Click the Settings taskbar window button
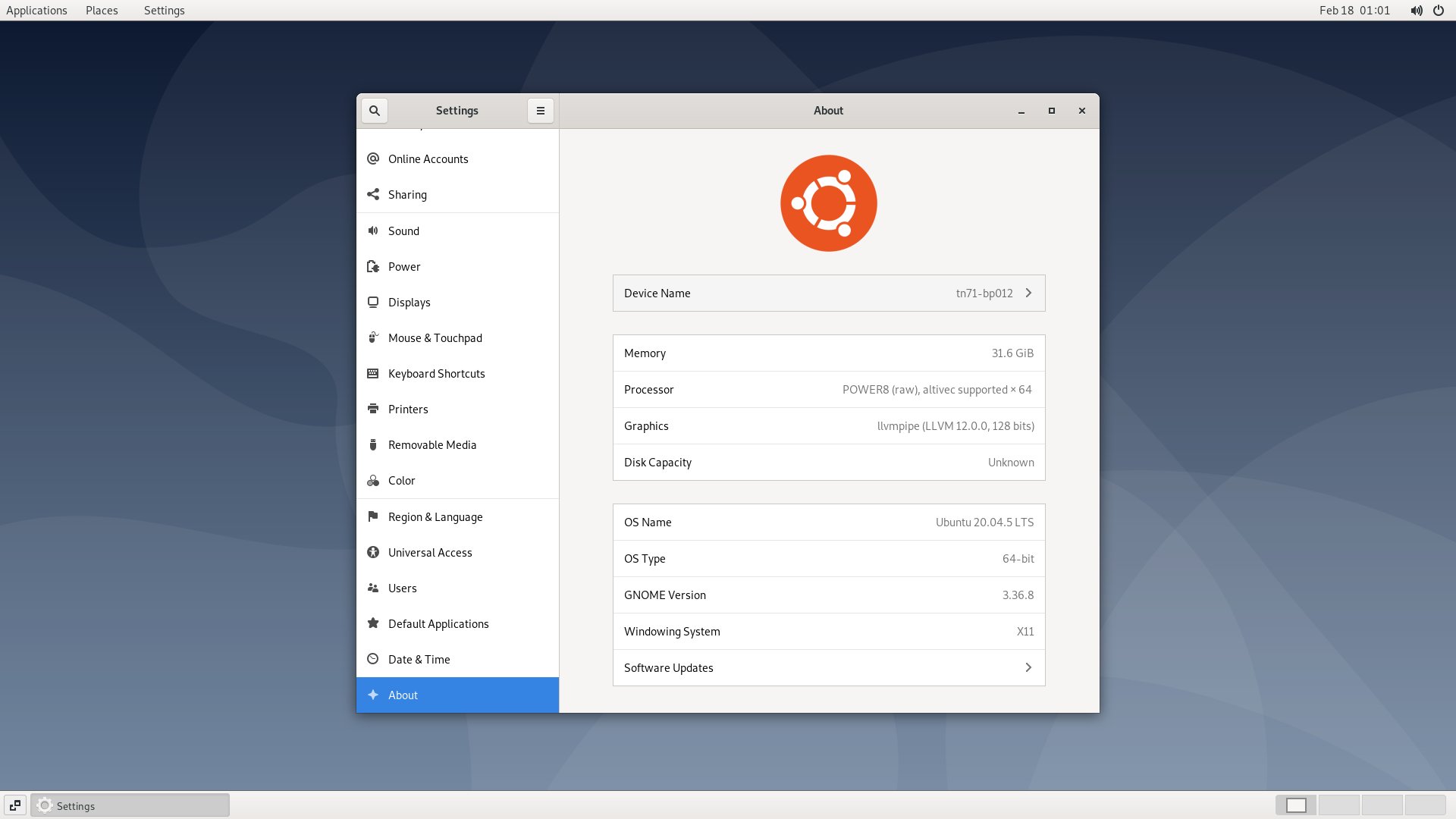1456x819 pixels. pyautogui.click(x=130, y=805)
